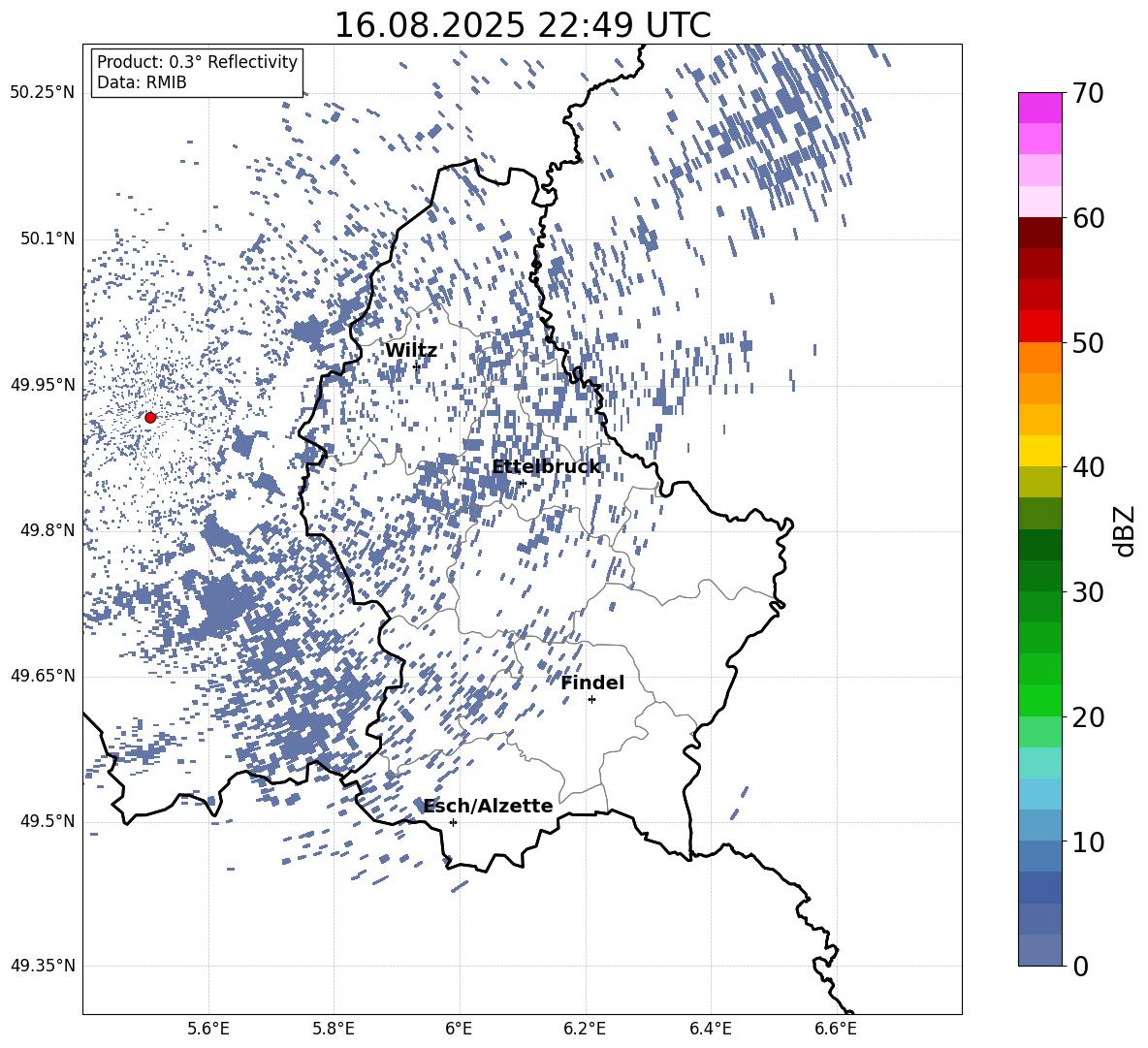Pick the bright red swatch just above 50 dBZ

point(1039,326)
